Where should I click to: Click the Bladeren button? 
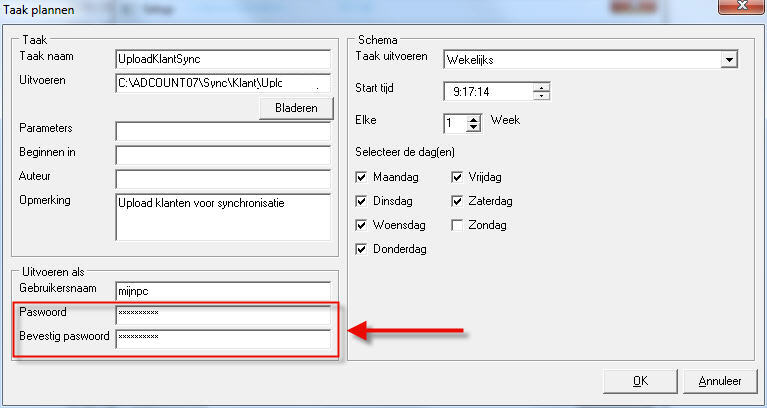[296, 108]
